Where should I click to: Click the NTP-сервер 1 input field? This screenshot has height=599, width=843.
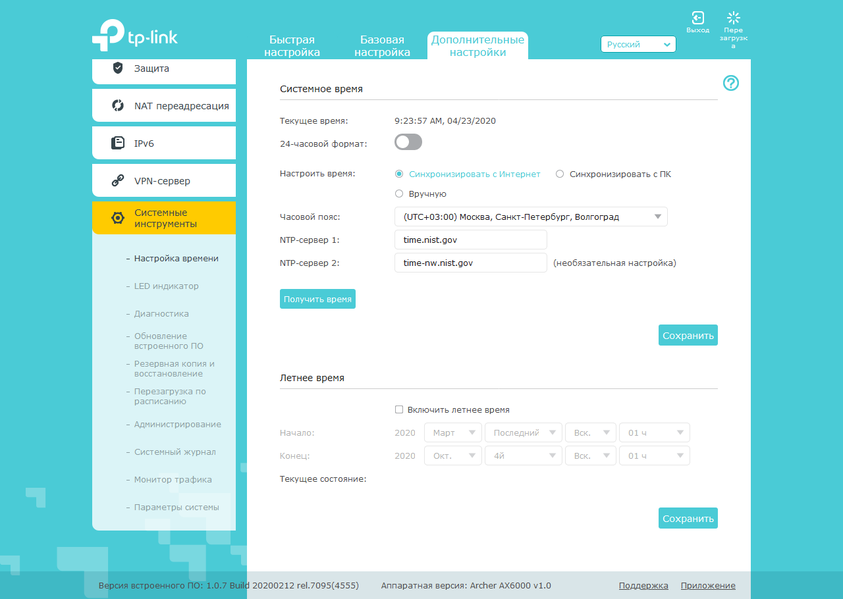pyautogui.click(x=470, y=240)
